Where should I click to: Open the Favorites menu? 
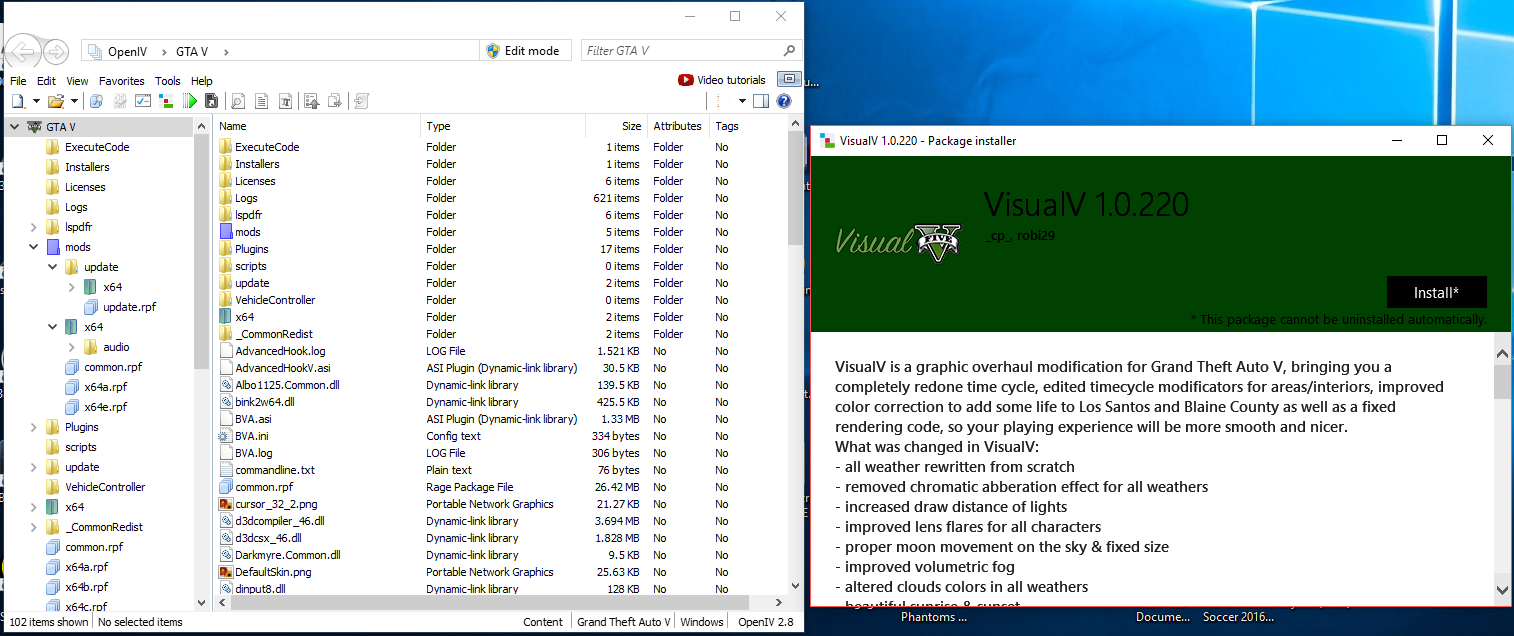(x=121, y=81)
